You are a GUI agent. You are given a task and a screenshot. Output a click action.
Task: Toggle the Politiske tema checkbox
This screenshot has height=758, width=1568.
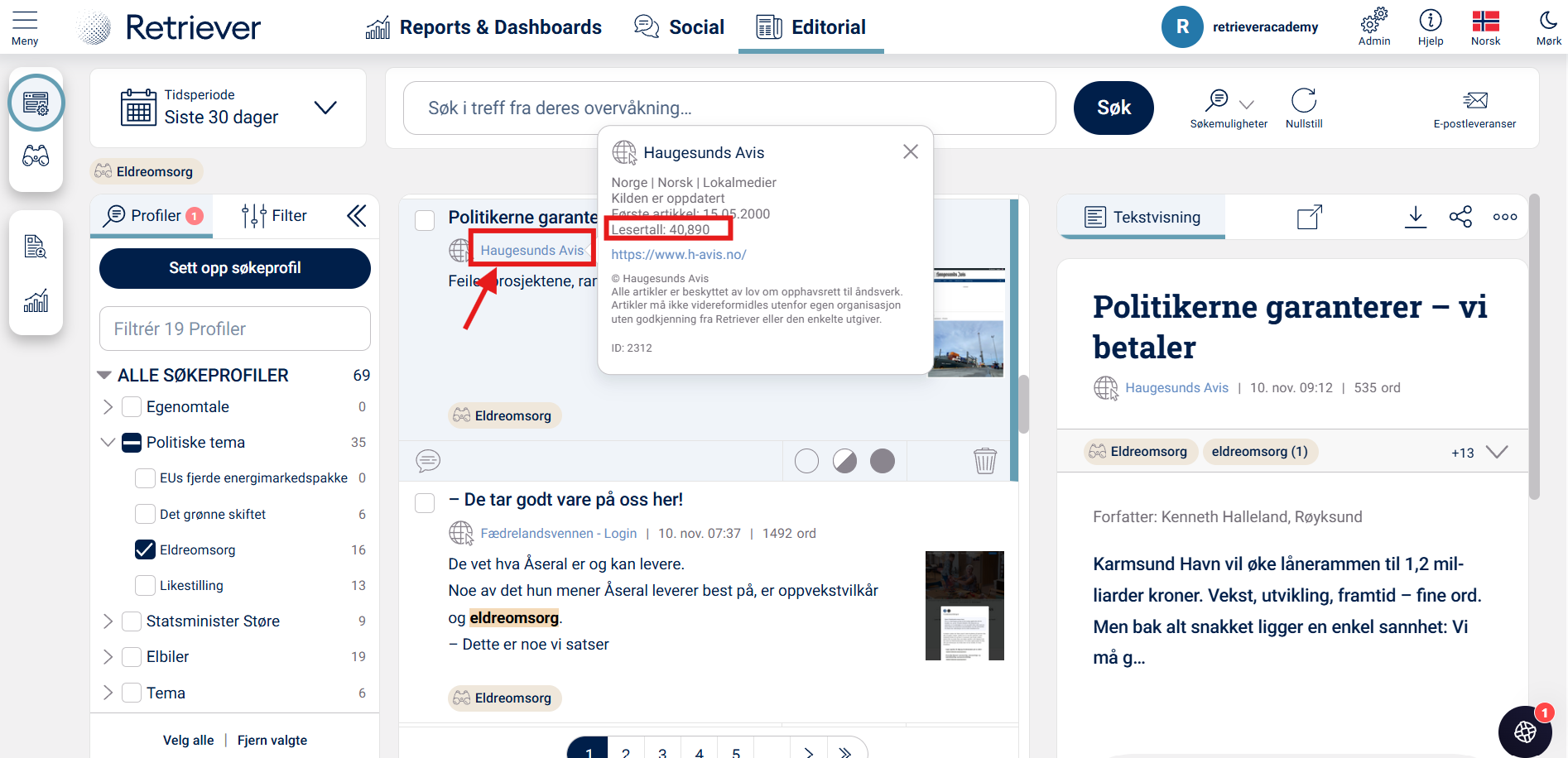(x=132, y=443)
